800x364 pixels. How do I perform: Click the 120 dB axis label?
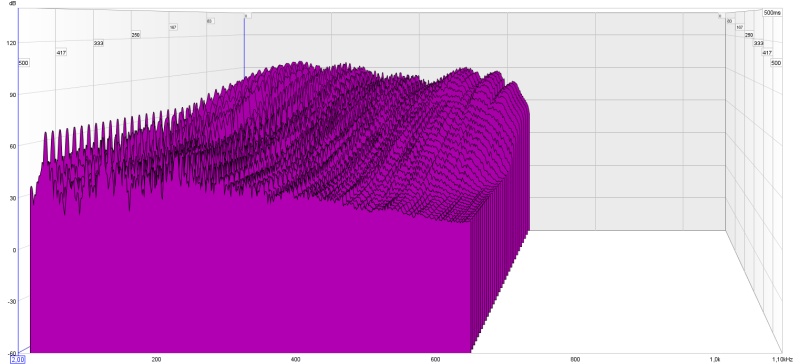point(11,43)
